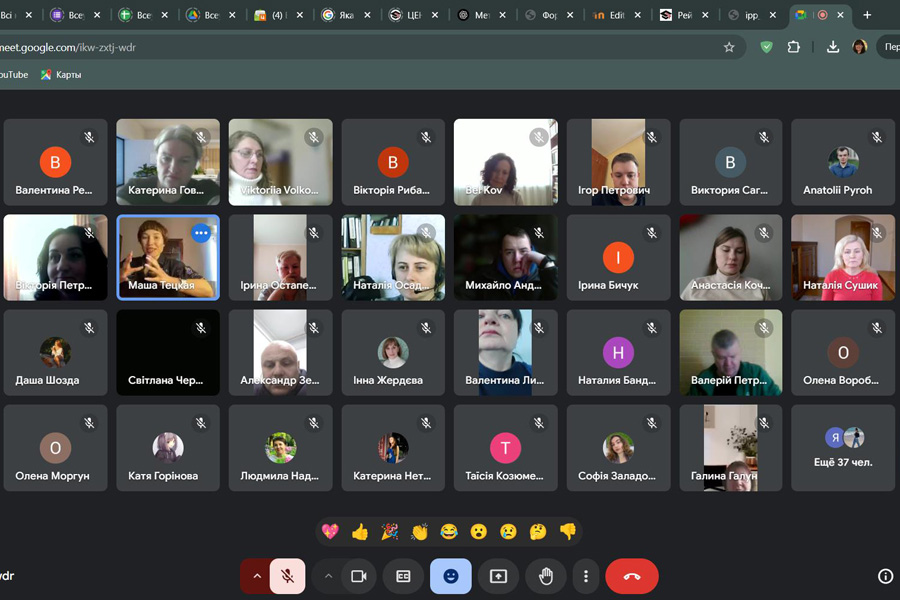Send laughing face reaction

(449, 532)
